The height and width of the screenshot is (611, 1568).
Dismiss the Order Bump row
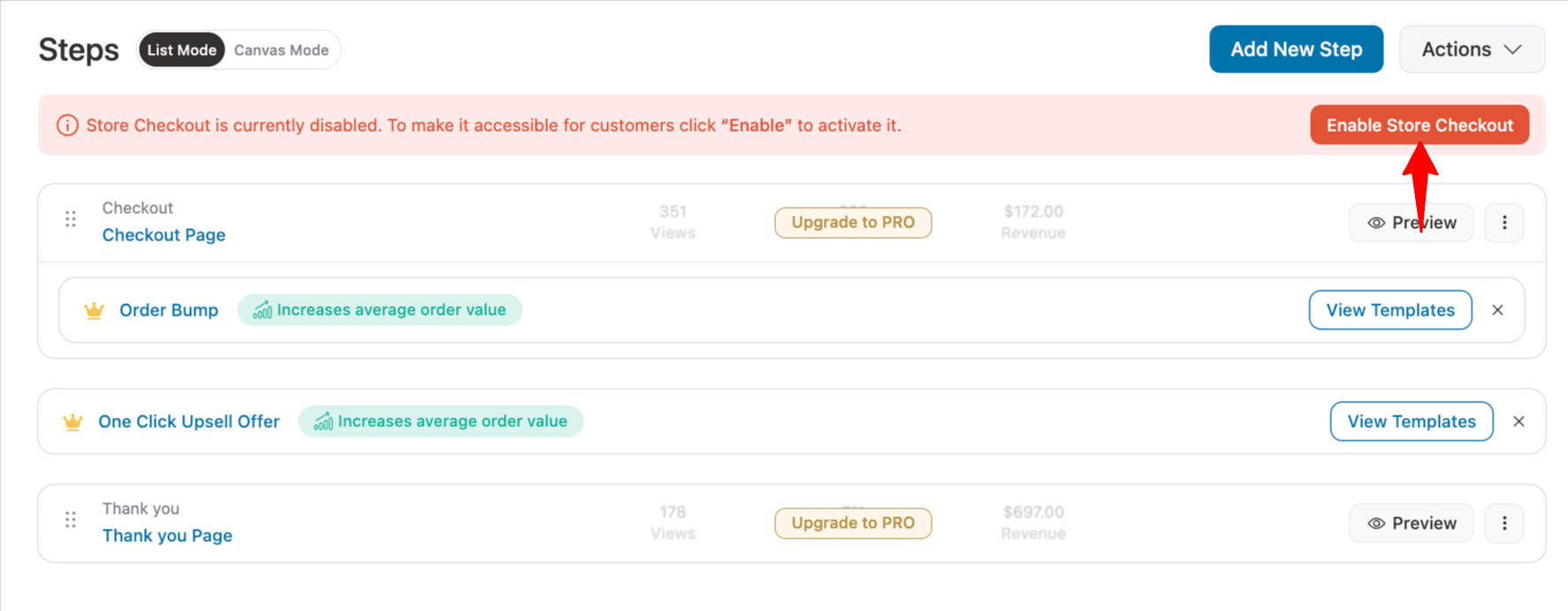[x=1497, y=310]
